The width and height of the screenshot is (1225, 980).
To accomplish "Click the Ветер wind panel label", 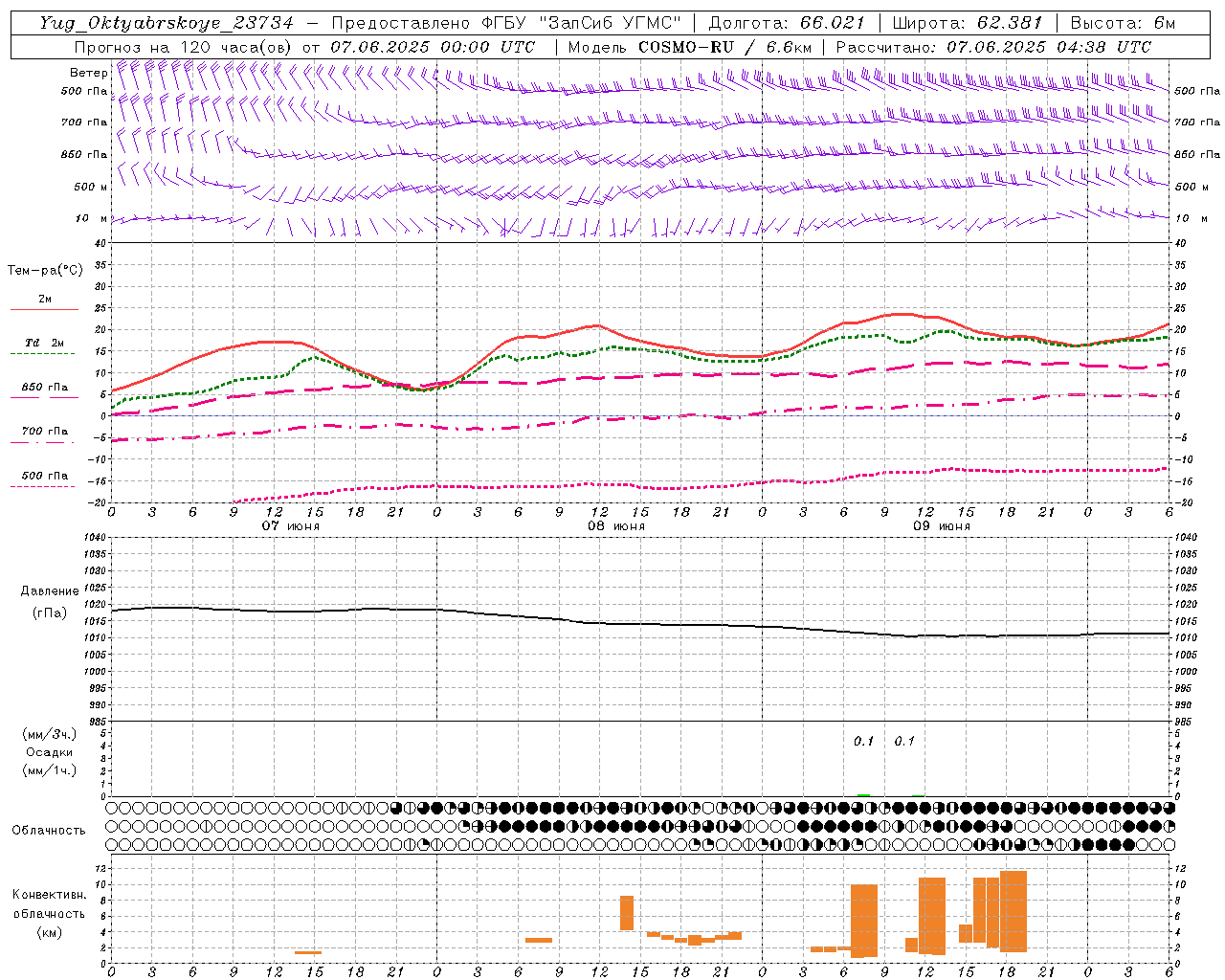I will pyautogui.click(x=88, y=73).
